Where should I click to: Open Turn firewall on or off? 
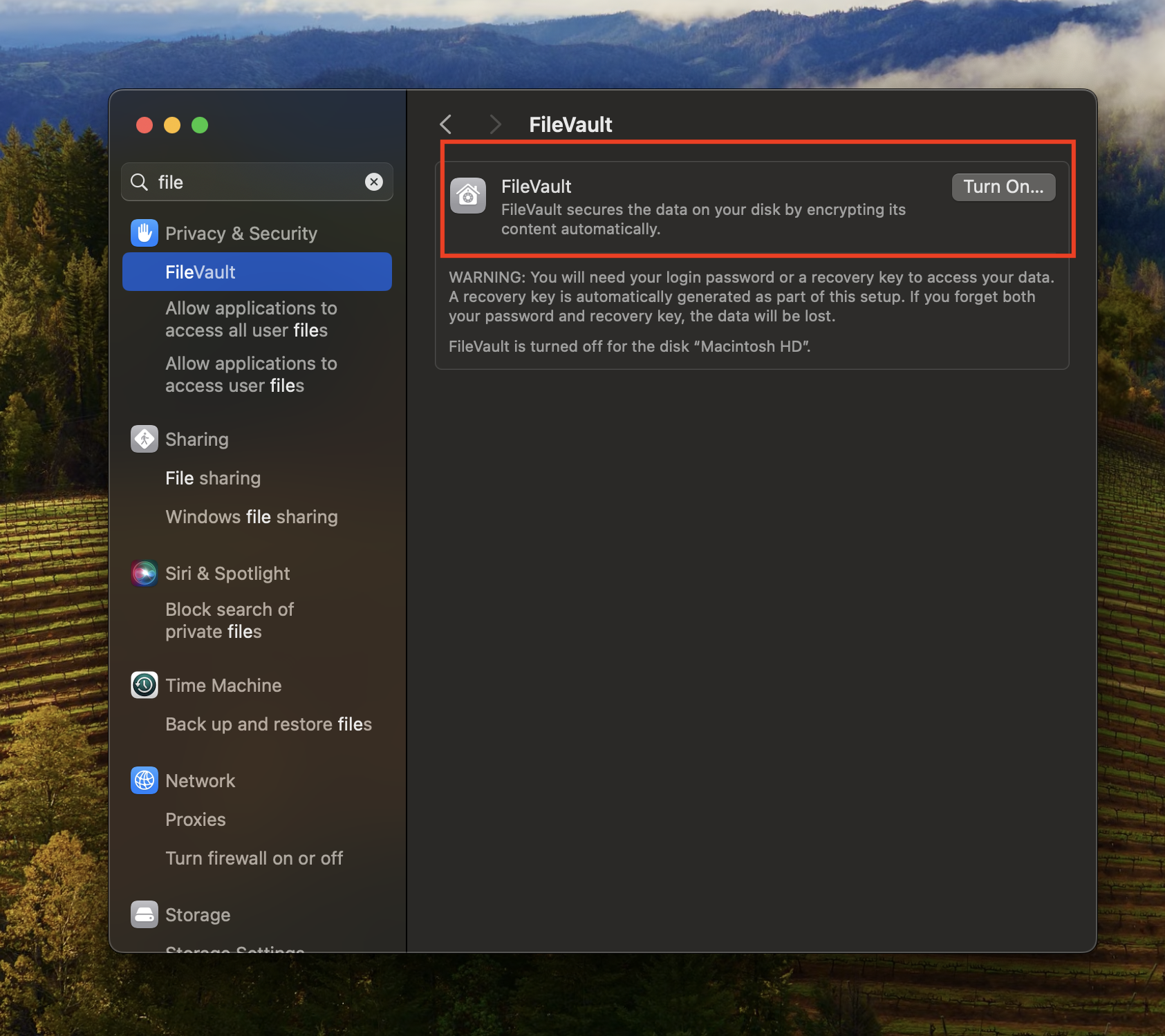coord(254,858)
